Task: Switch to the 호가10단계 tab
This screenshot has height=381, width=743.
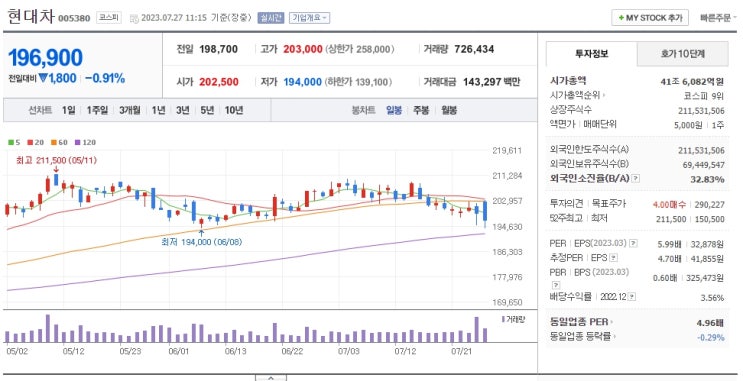Action: point(683,54)
